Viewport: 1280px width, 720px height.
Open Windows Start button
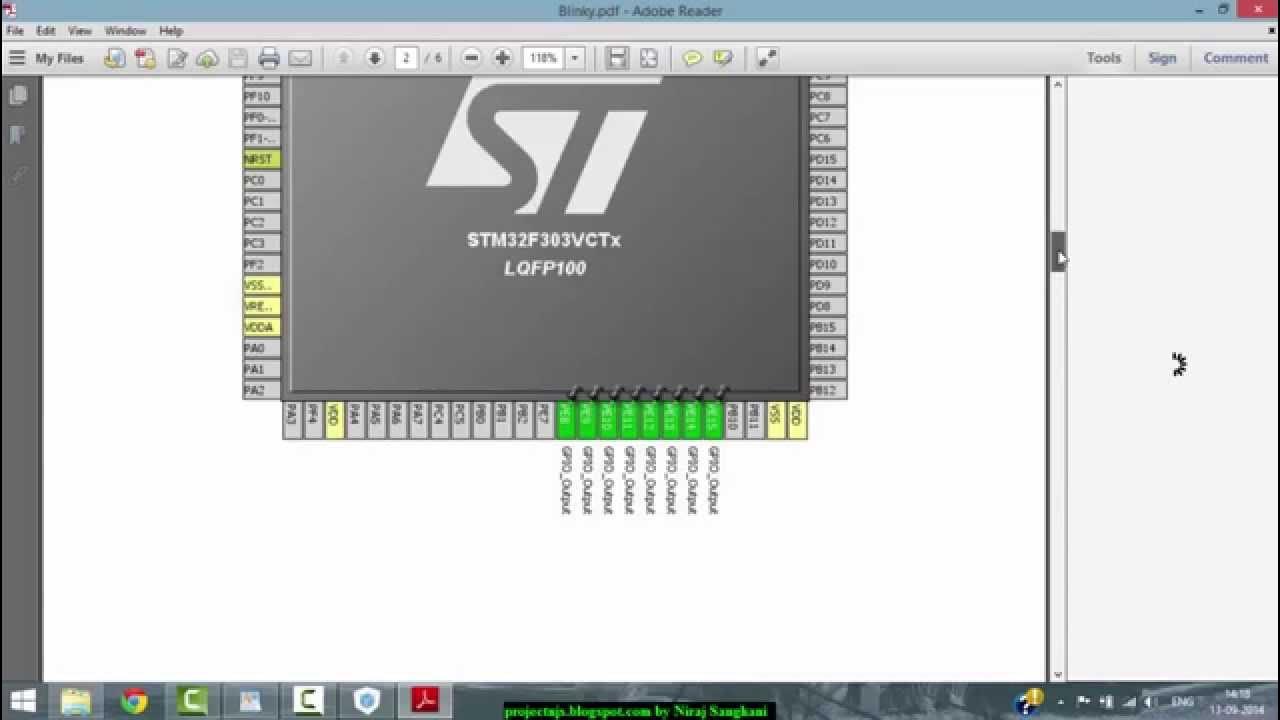tap(22, 701)
